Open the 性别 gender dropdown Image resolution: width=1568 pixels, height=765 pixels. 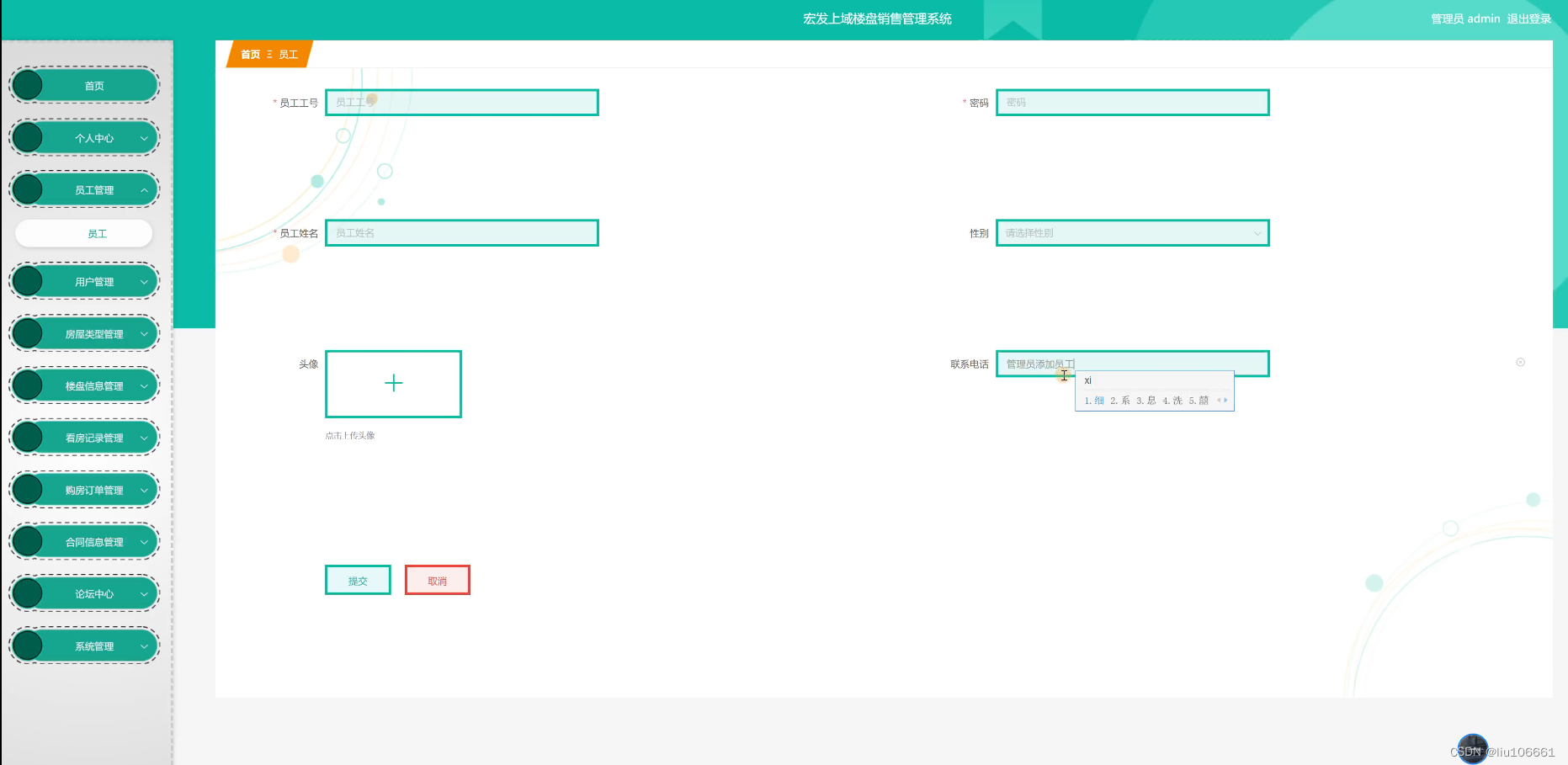[1133, 233]
